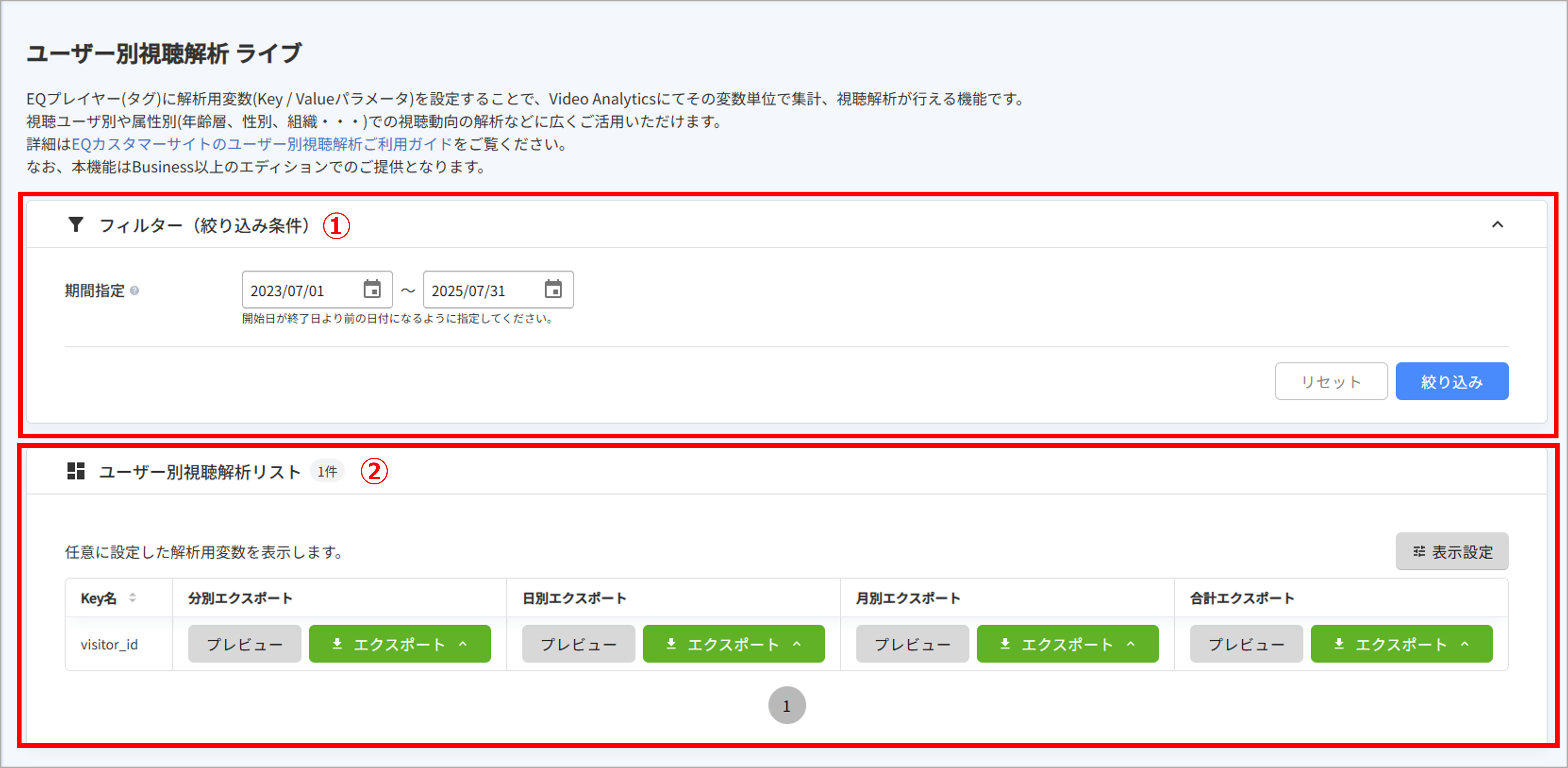Sort the table by Key名

pyautogui.click(x=132, y=598)
